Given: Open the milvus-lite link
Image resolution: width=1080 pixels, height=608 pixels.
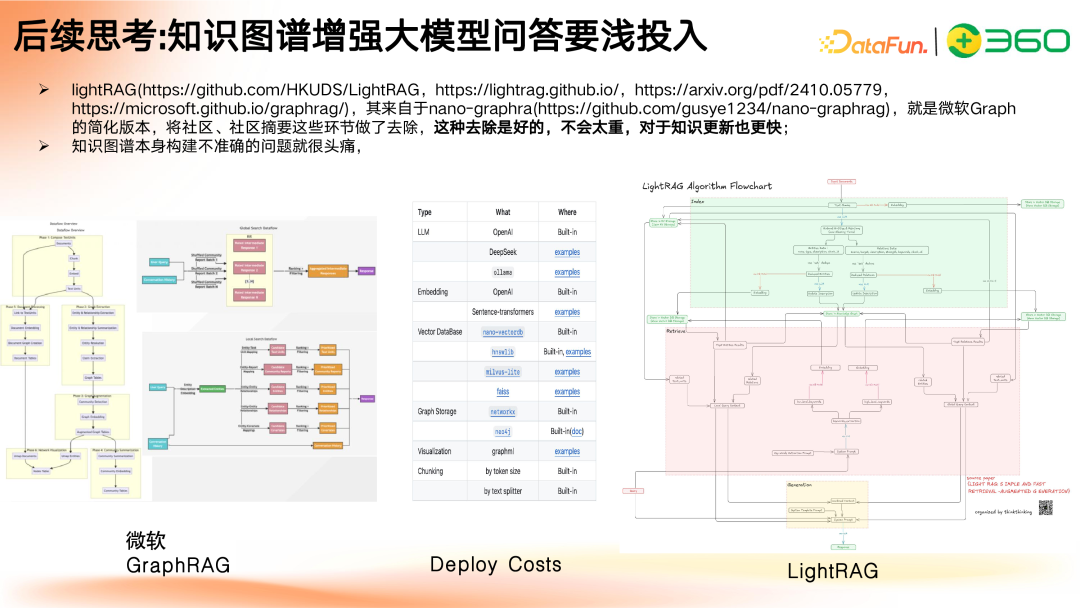Looking at the screenshot, I should pos(503,372).
